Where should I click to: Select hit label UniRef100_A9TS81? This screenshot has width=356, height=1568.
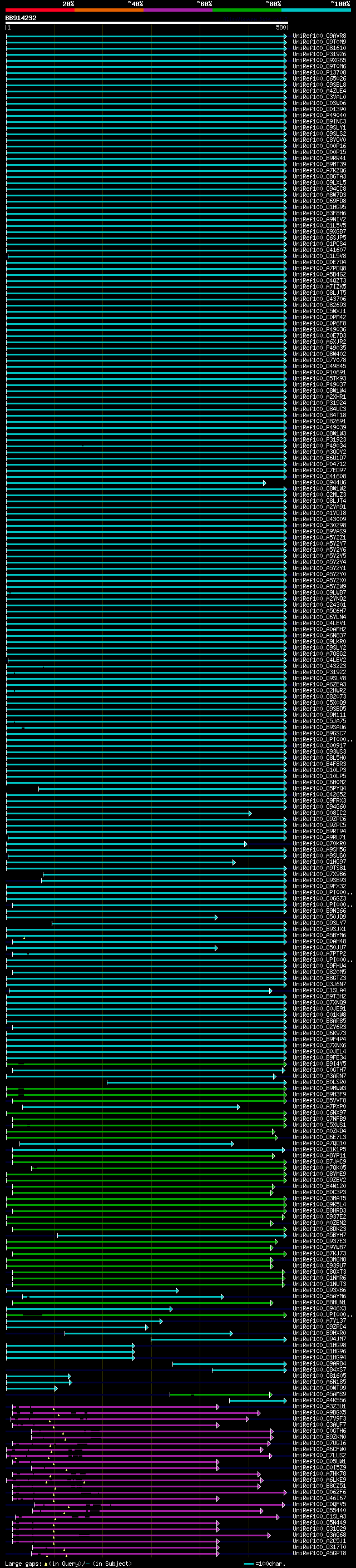point(319,868)
